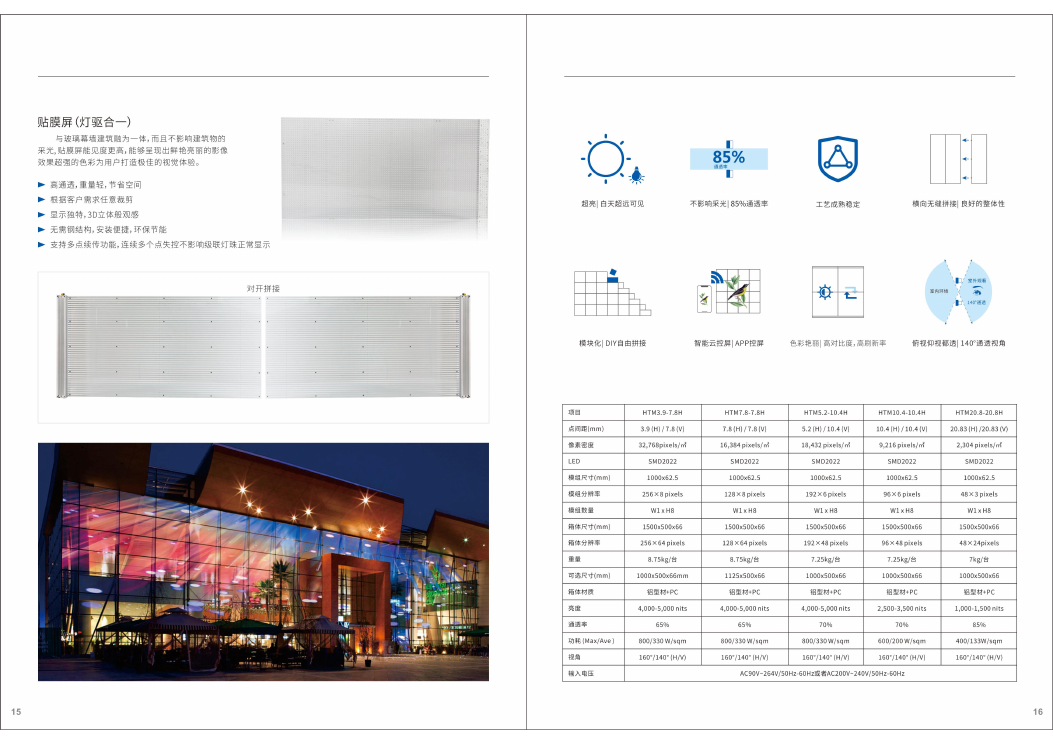Screen dimensions: 1053x745
Task: Click the blue arrow beside 显示独特,3D立体般观感
Action: (42, 215)
